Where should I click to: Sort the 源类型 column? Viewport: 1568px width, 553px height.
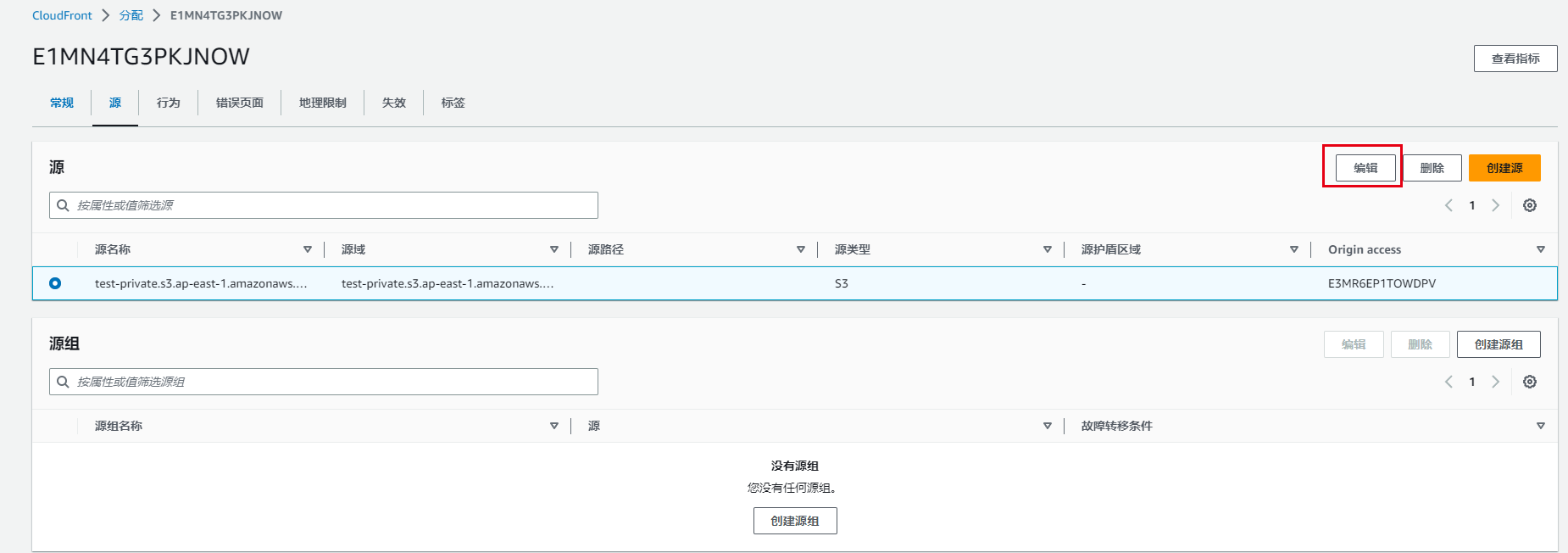(x=1047, y=249)
